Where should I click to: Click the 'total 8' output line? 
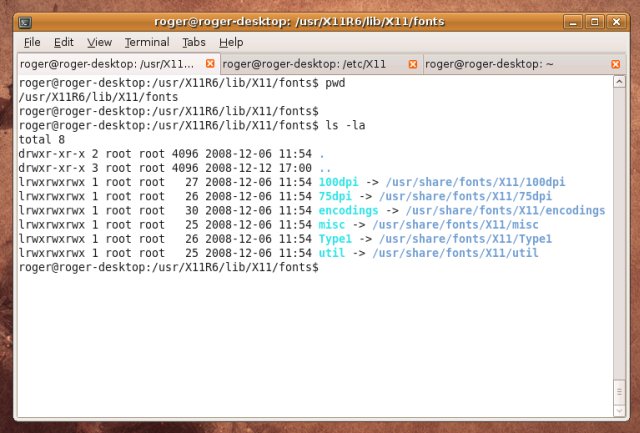pos(42,140)
